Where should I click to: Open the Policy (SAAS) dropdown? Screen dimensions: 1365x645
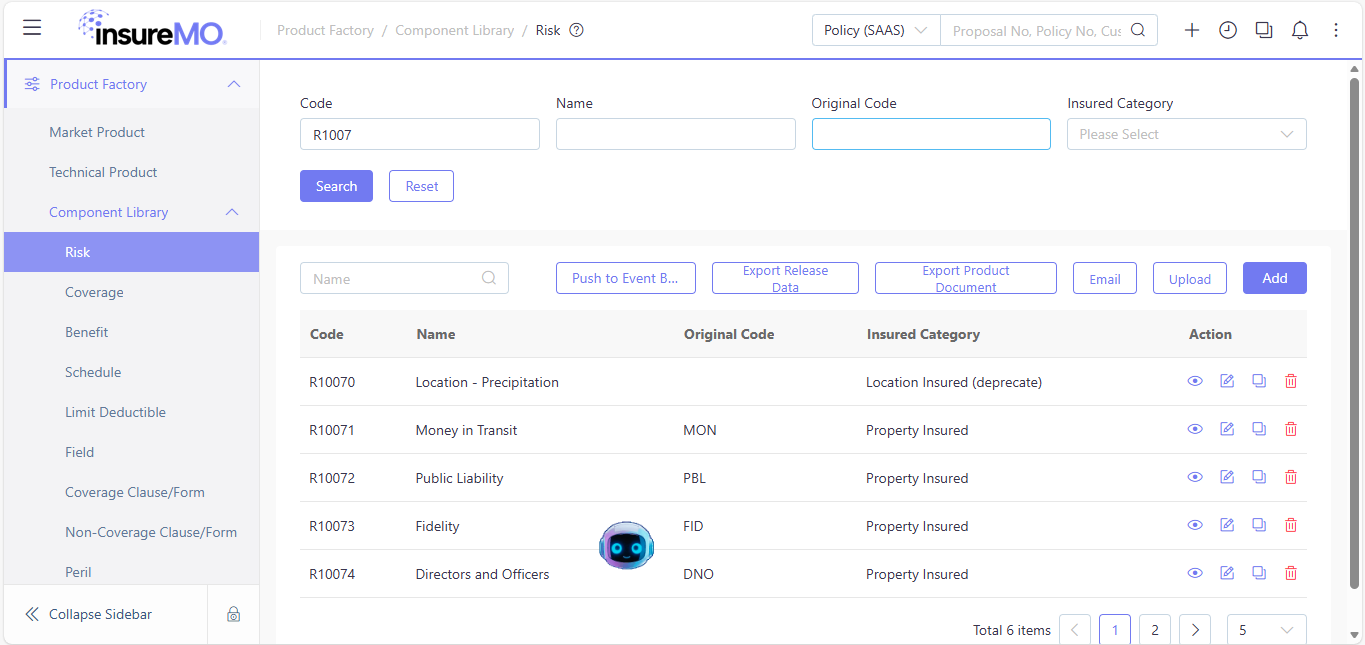[x=876, y=30]
